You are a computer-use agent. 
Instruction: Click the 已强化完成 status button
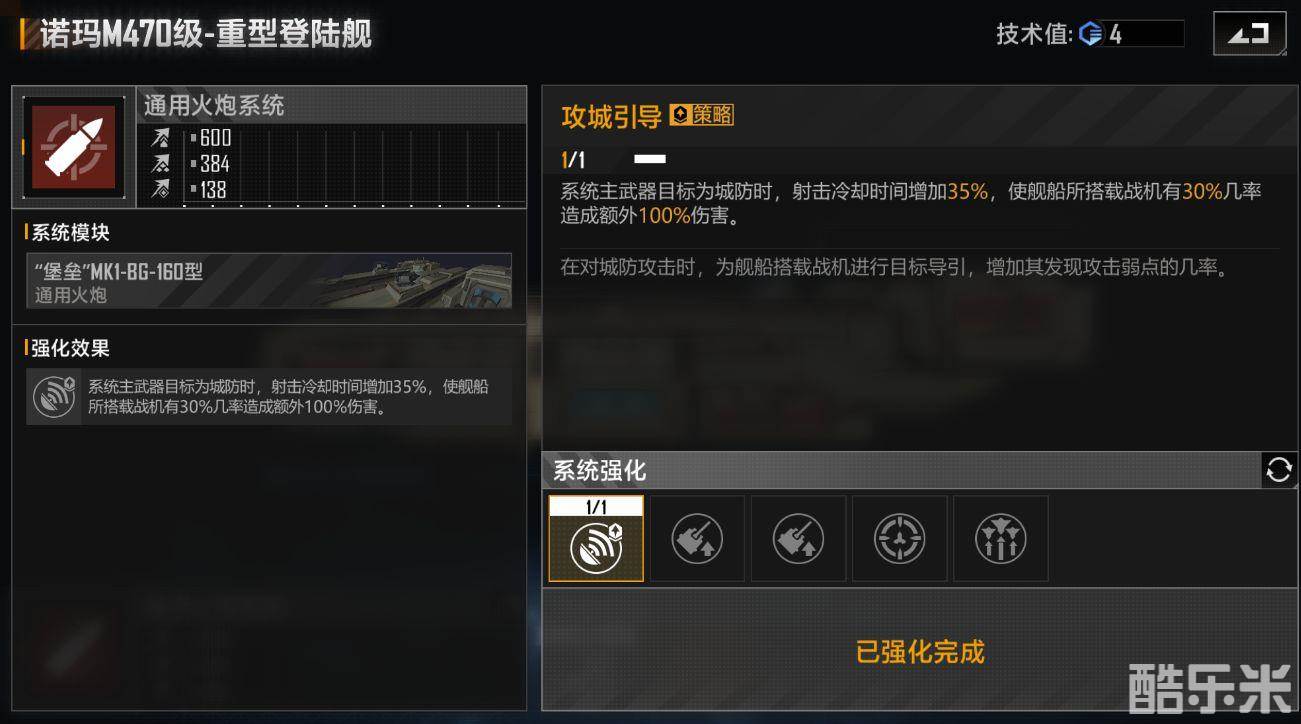[920, 652]
